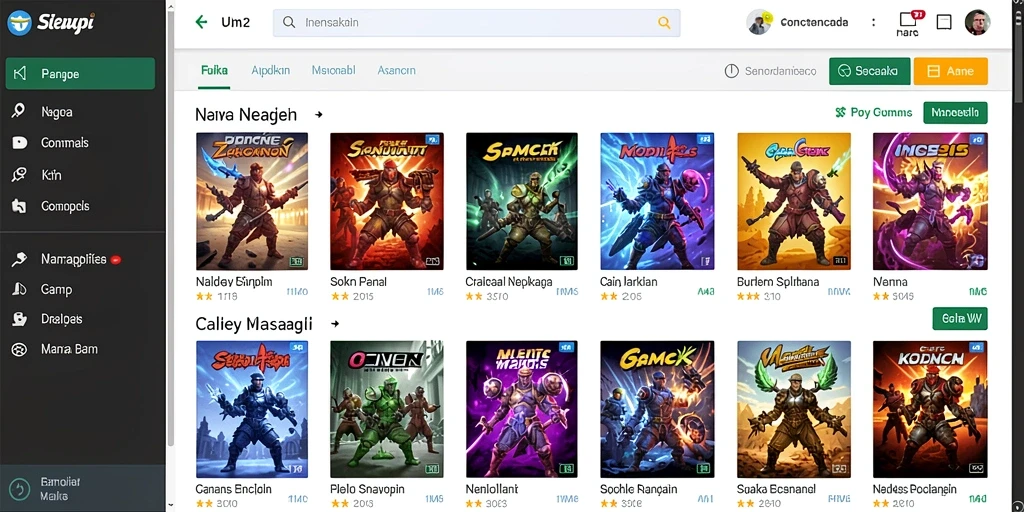This screenshot has height=512, width=1024.
Task: Expand the Caliey Masaagli section arrow
Action: (335, 324)
